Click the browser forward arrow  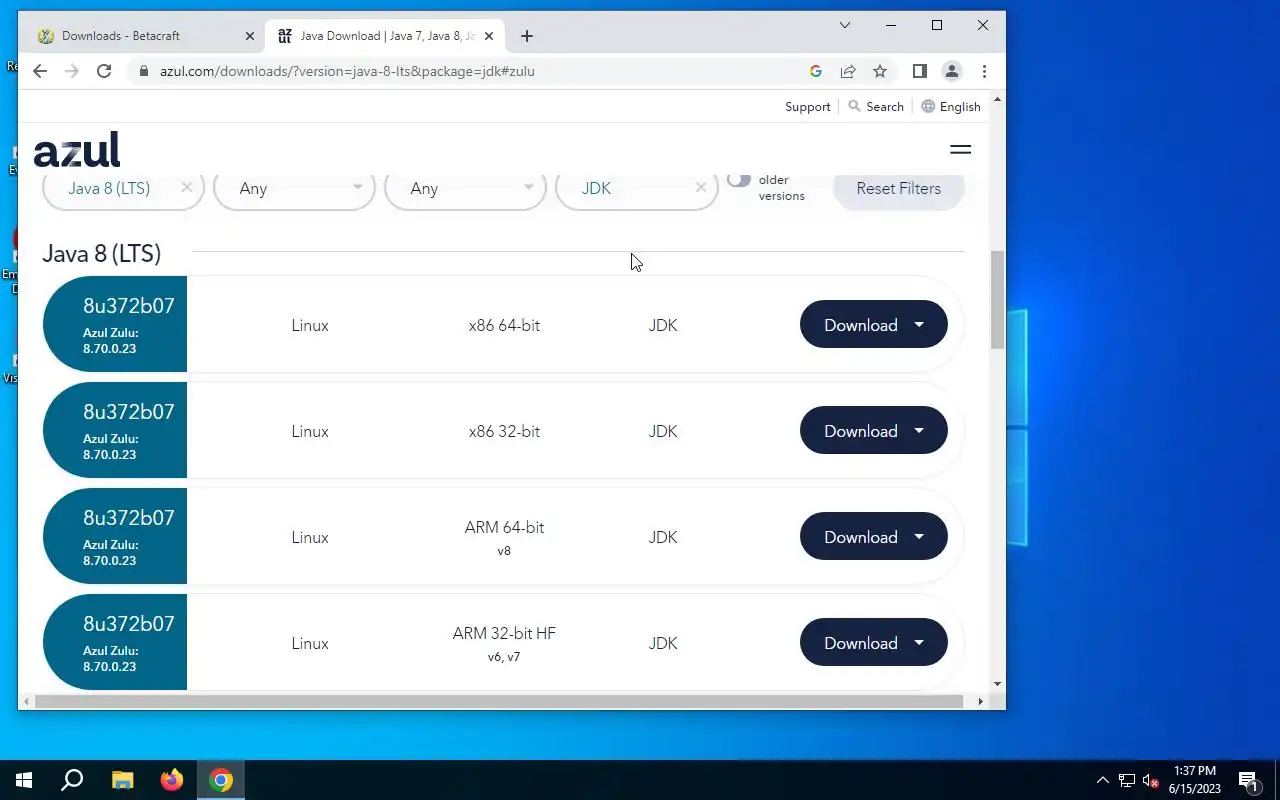pos(72,71)
